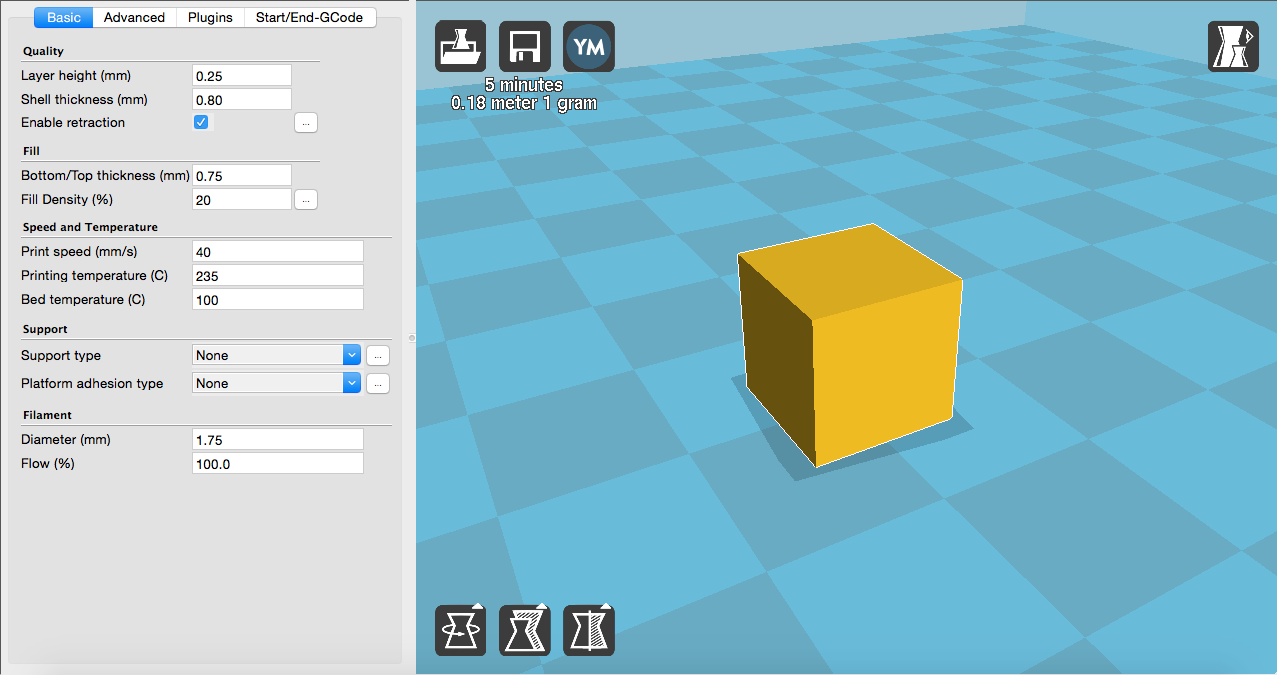Click the Load model icon
1277x675 pixels.
(460, 47)
